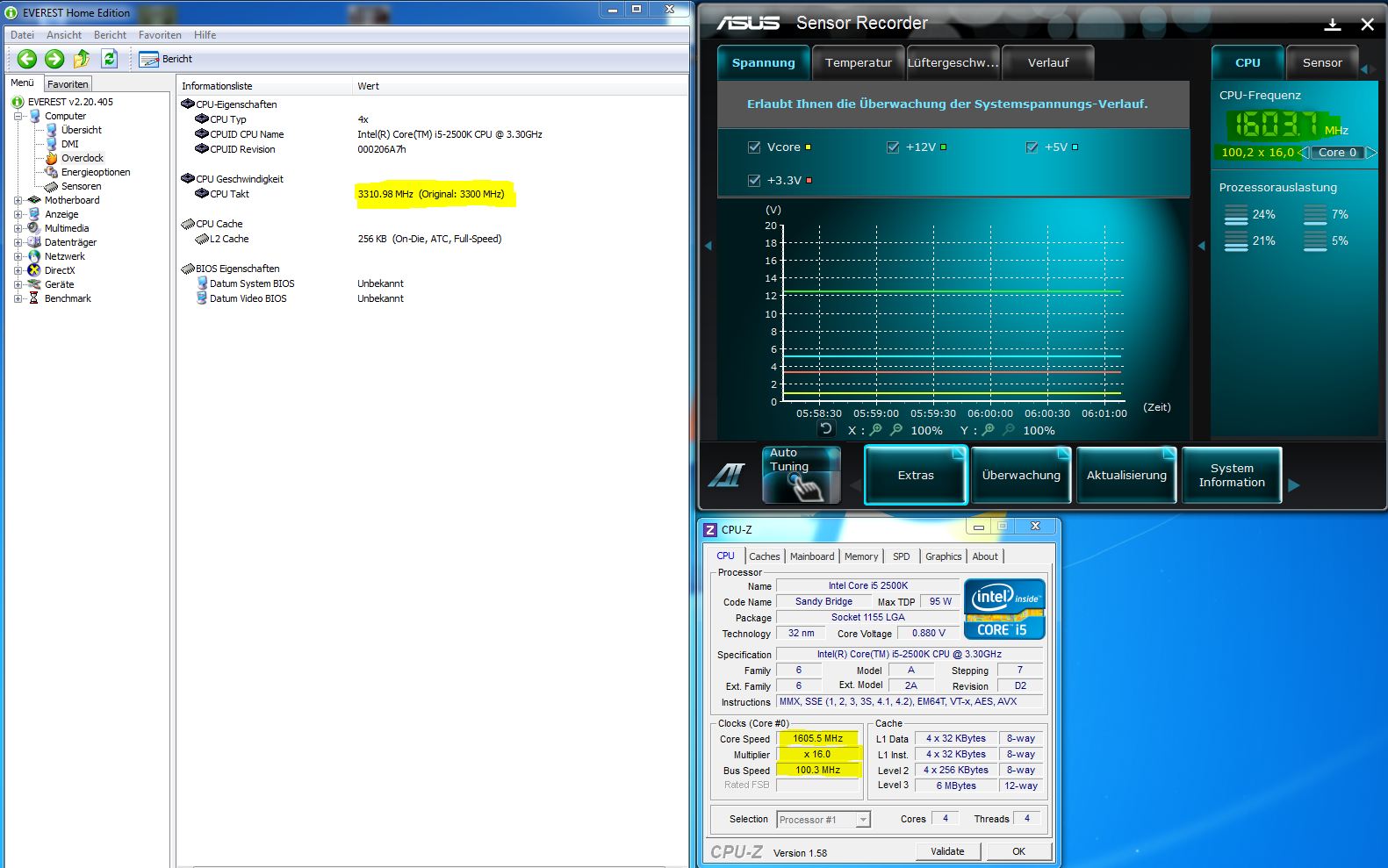Select Übersicht under Computer
This screenshot has width=1388, height=868.
point(82,130)
